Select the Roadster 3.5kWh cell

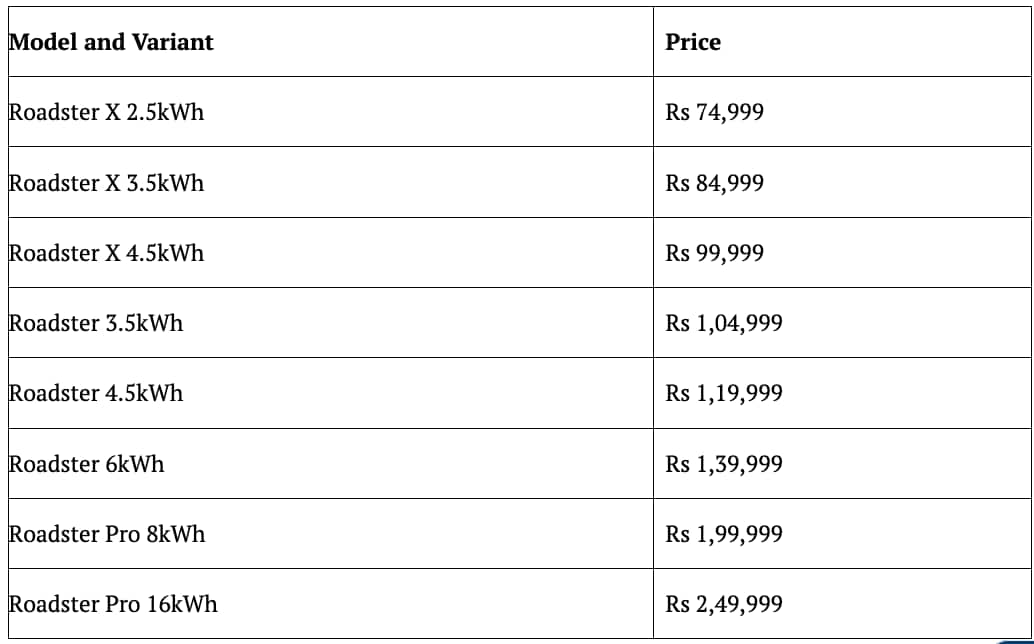click(330, 322)
